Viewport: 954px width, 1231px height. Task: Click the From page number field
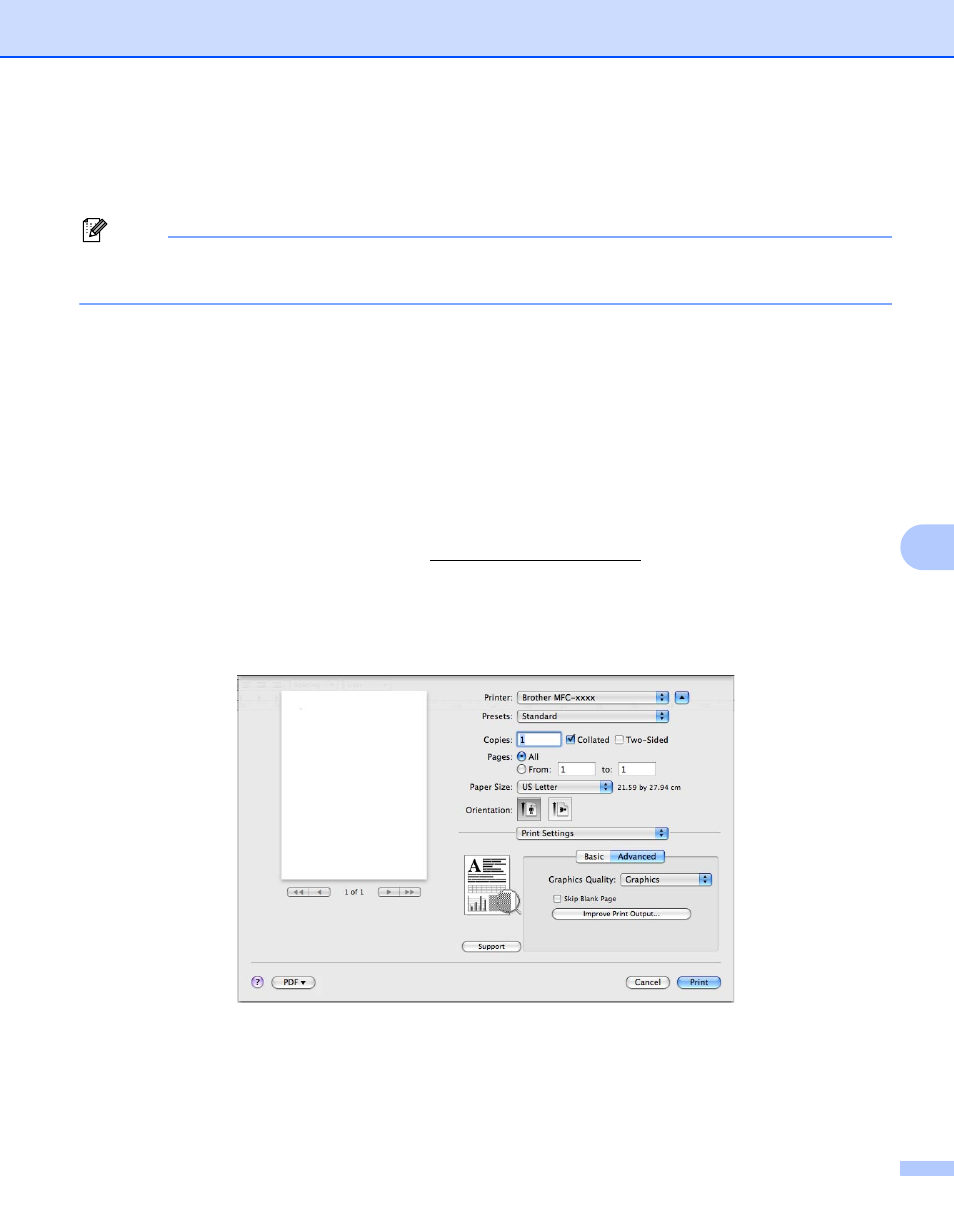pyautogui.click(x=576, y=769)
